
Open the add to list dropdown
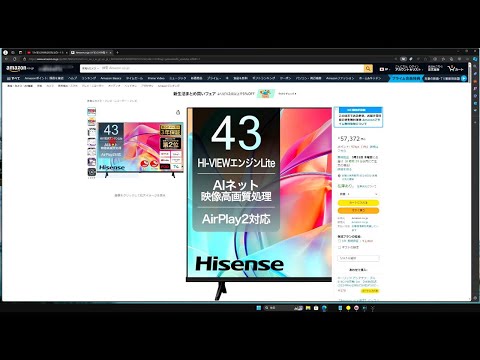[x=358, y=258]
